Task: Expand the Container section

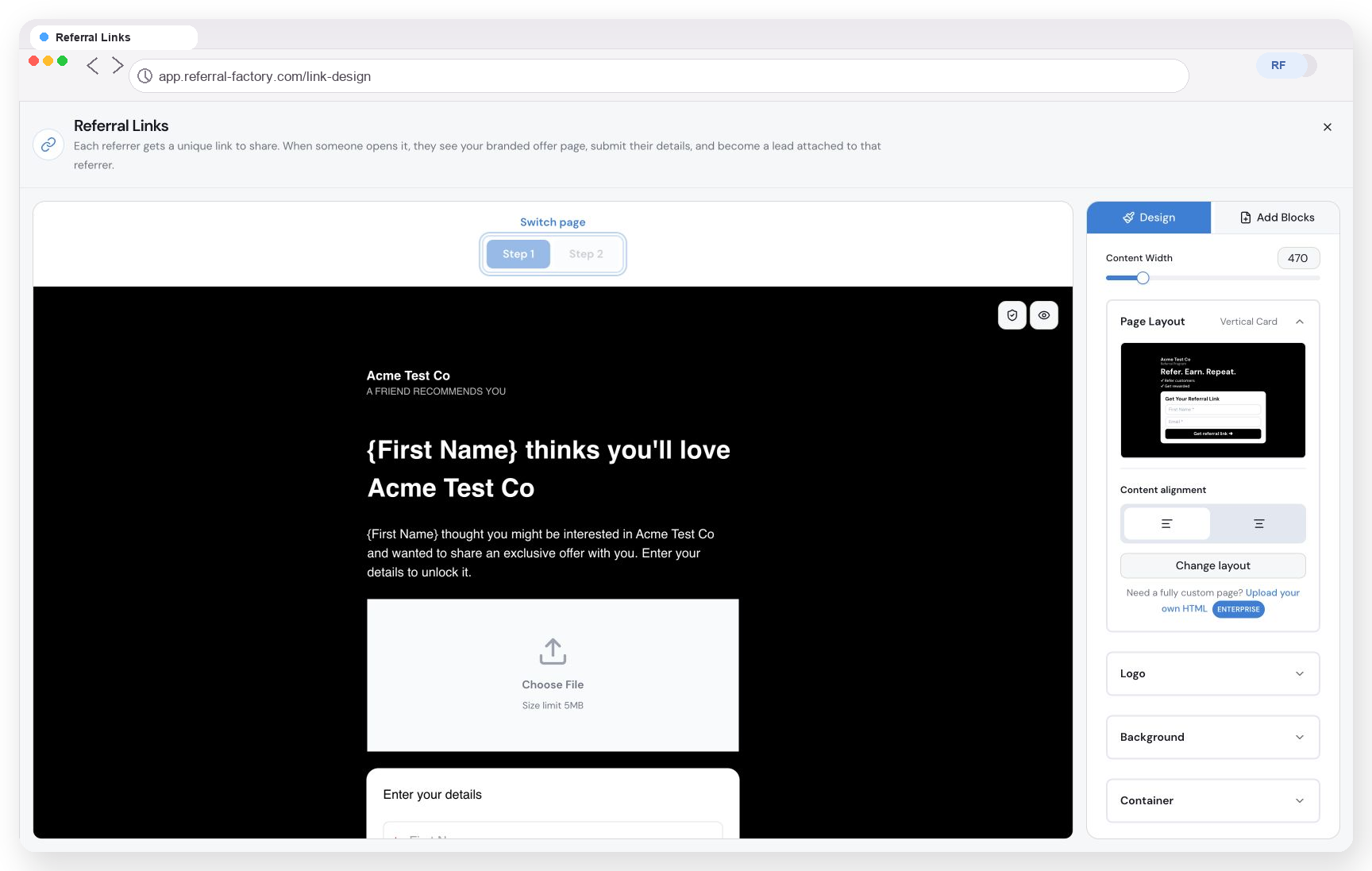Action: 1213,800
